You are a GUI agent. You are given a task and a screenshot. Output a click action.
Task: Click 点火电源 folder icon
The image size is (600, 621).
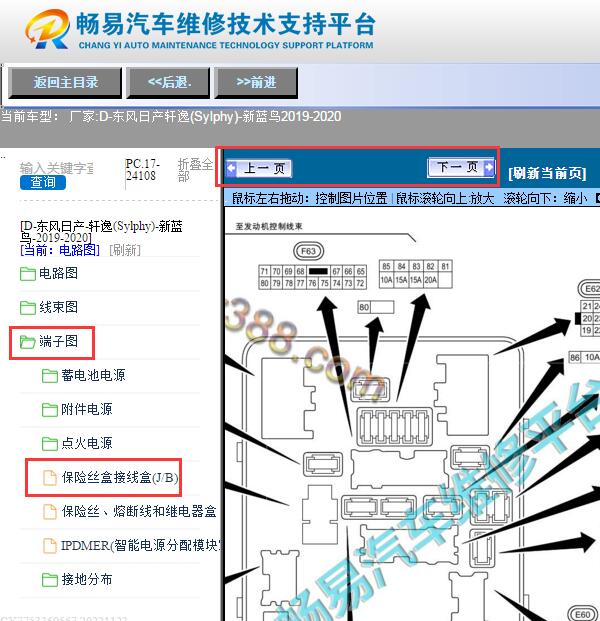(x=50, y=444)
